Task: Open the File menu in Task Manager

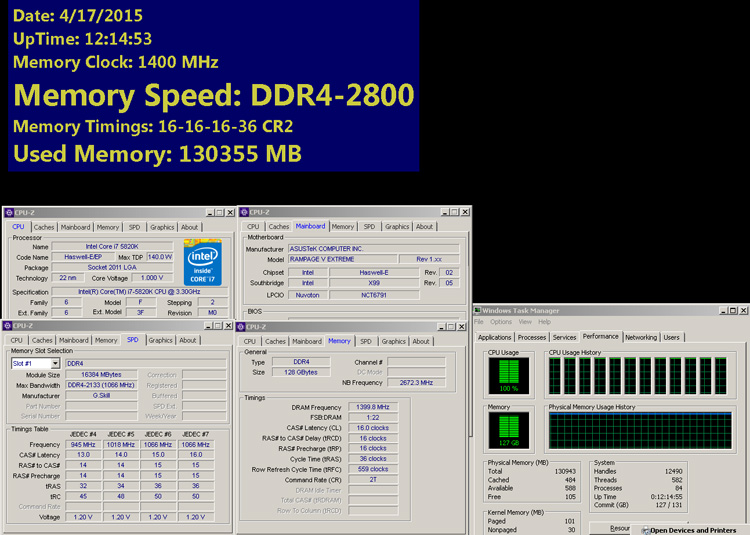Action: (479, 322)
